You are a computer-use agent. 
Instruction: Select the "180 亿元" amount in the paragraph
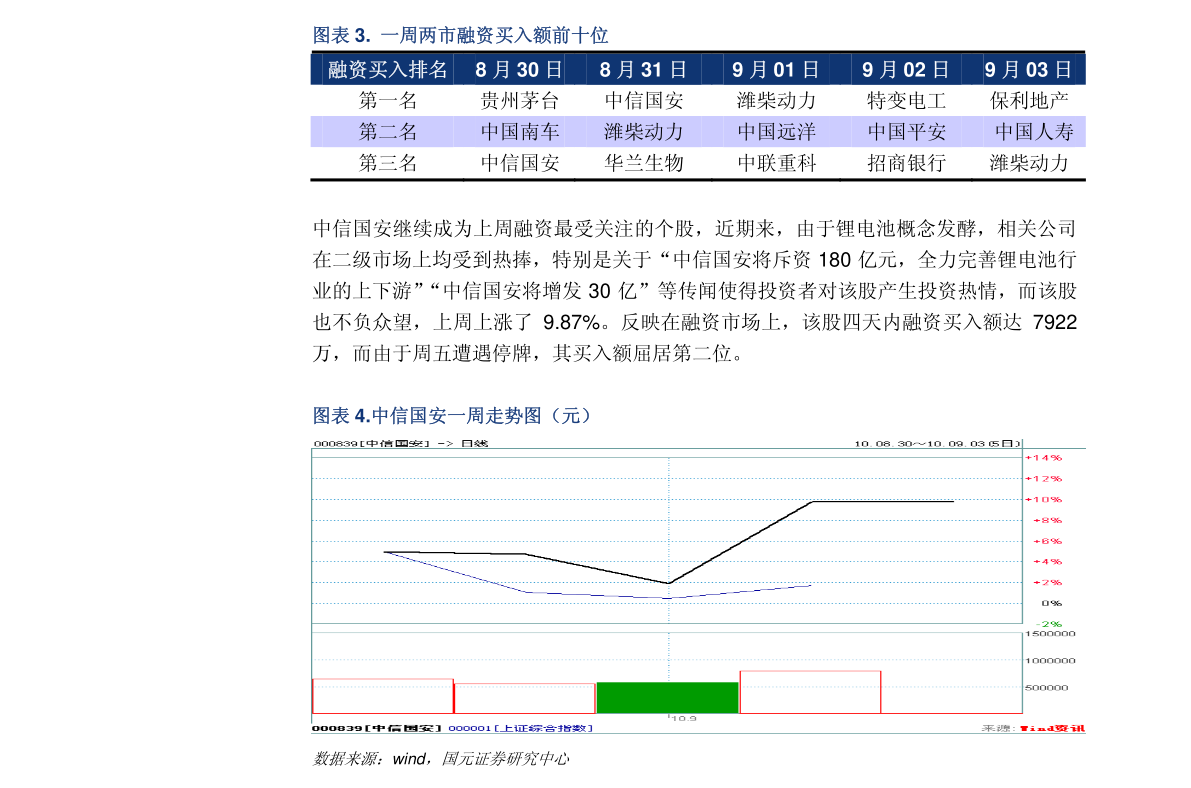coord(858,260)
